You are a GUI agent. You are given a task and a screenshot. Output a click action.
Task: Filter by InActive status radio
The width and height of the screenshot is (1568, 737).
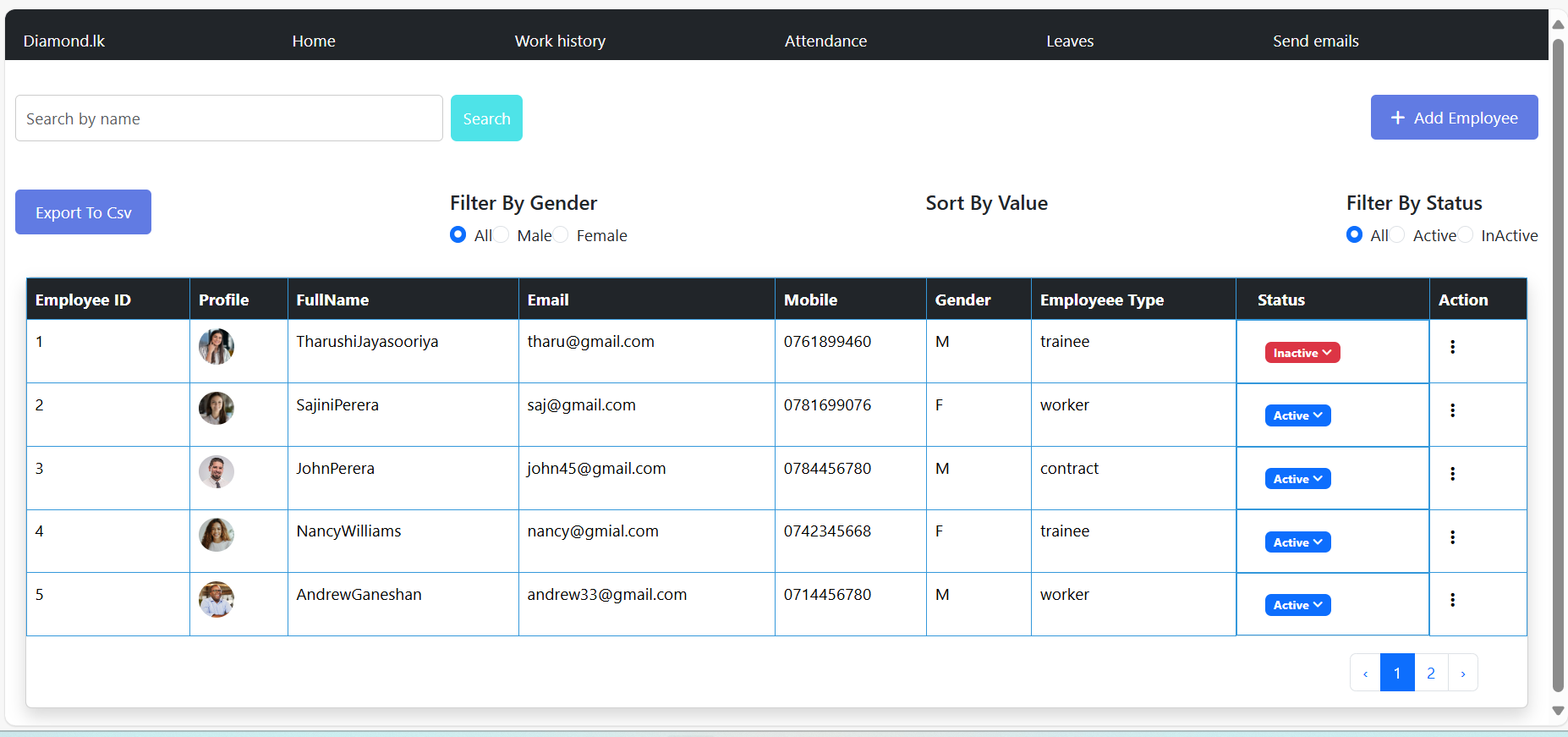click(1466, 235)
